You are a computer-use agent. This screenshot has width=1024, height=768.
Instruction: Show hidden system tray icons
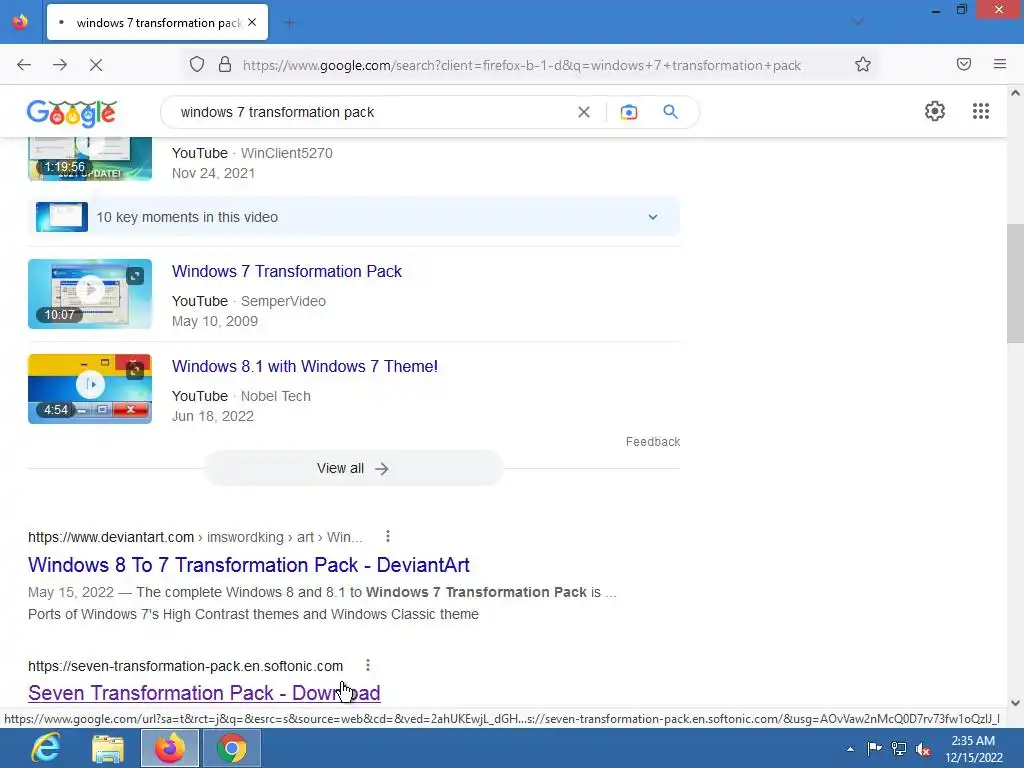click(x=850, y=749)
